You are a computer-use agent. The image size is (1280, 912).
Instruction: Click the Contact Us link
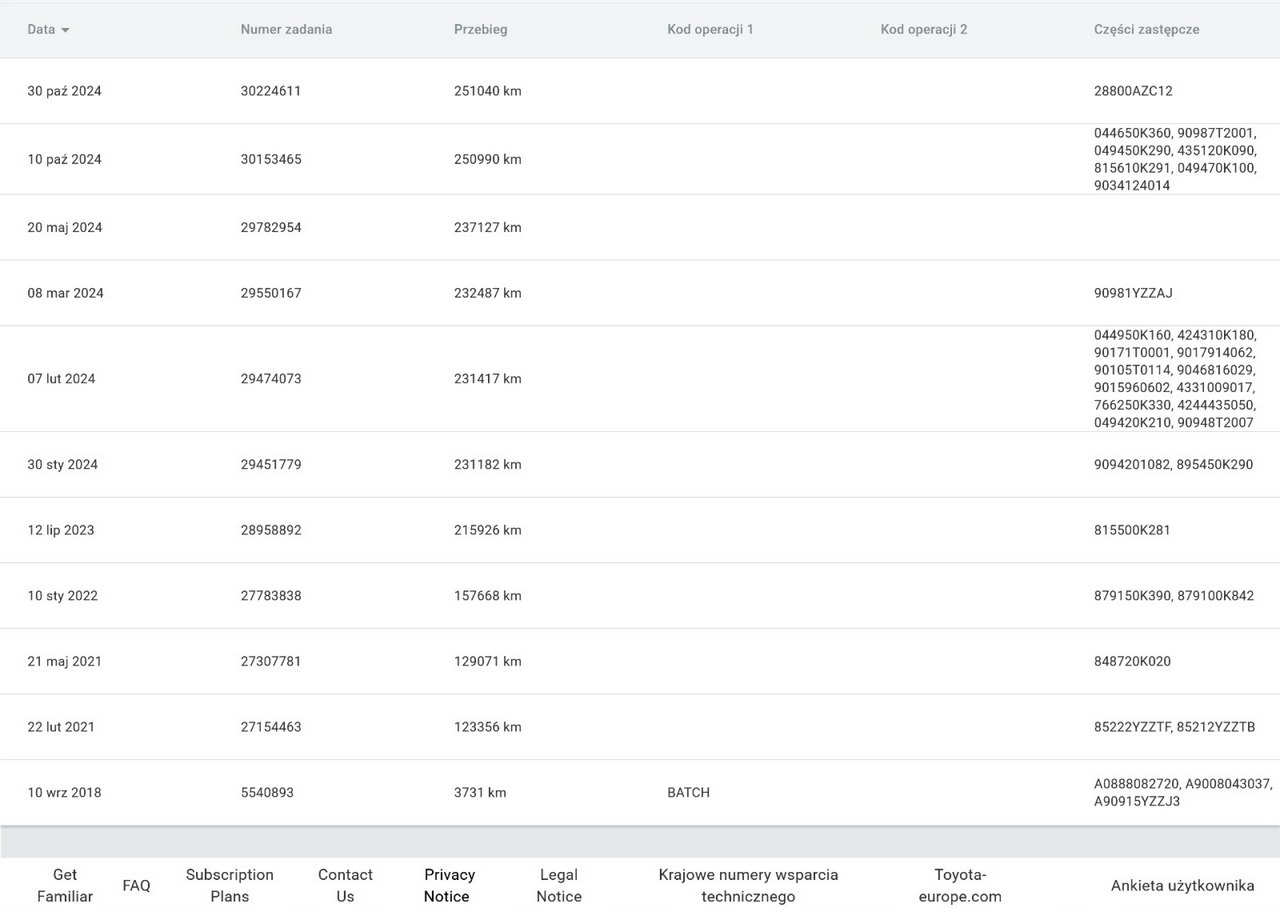[x=345, y=885]
